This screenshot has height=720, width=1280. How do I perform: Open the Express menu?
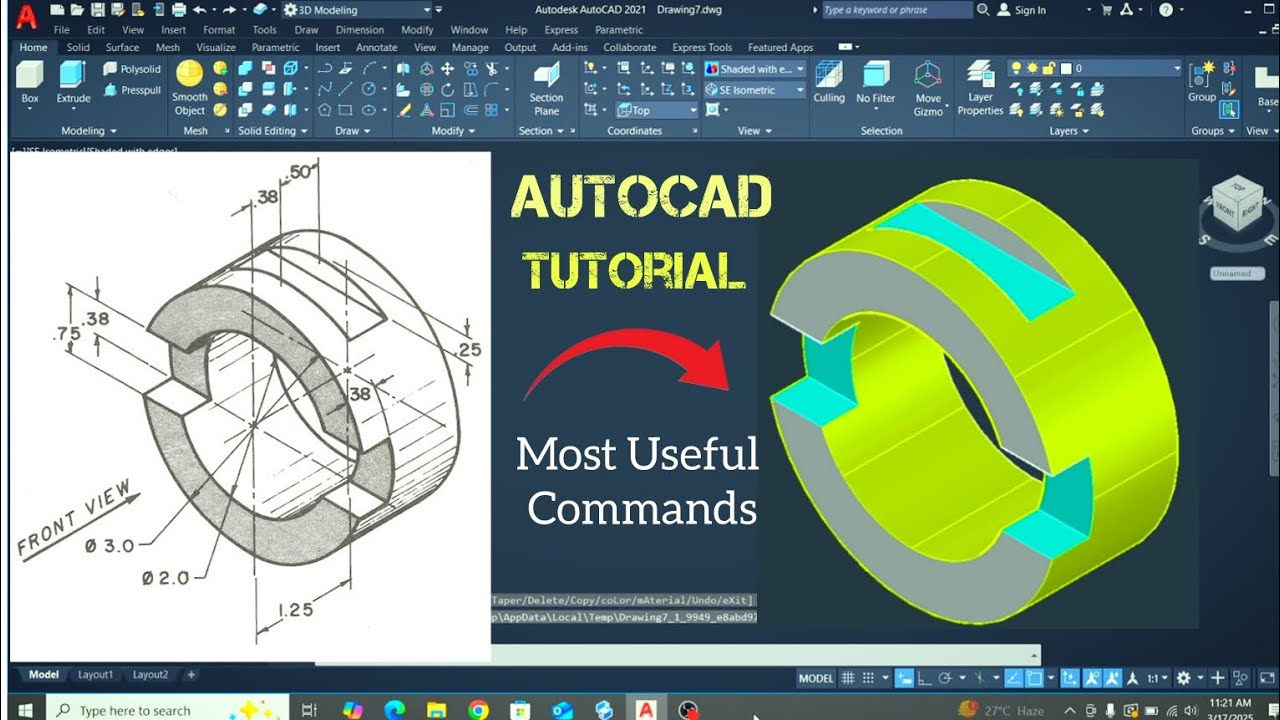click(561, 30)
